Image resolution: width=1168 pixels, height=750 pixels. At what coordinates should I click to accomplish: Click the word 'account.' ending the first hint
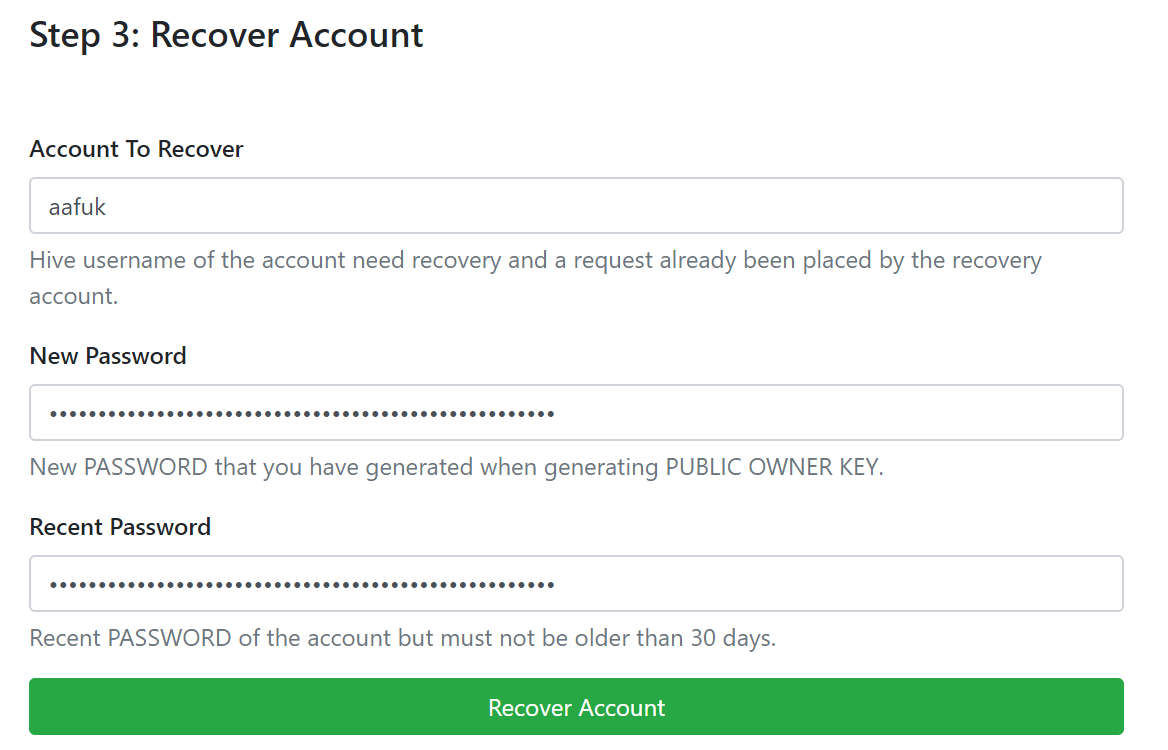pos(74,296)
